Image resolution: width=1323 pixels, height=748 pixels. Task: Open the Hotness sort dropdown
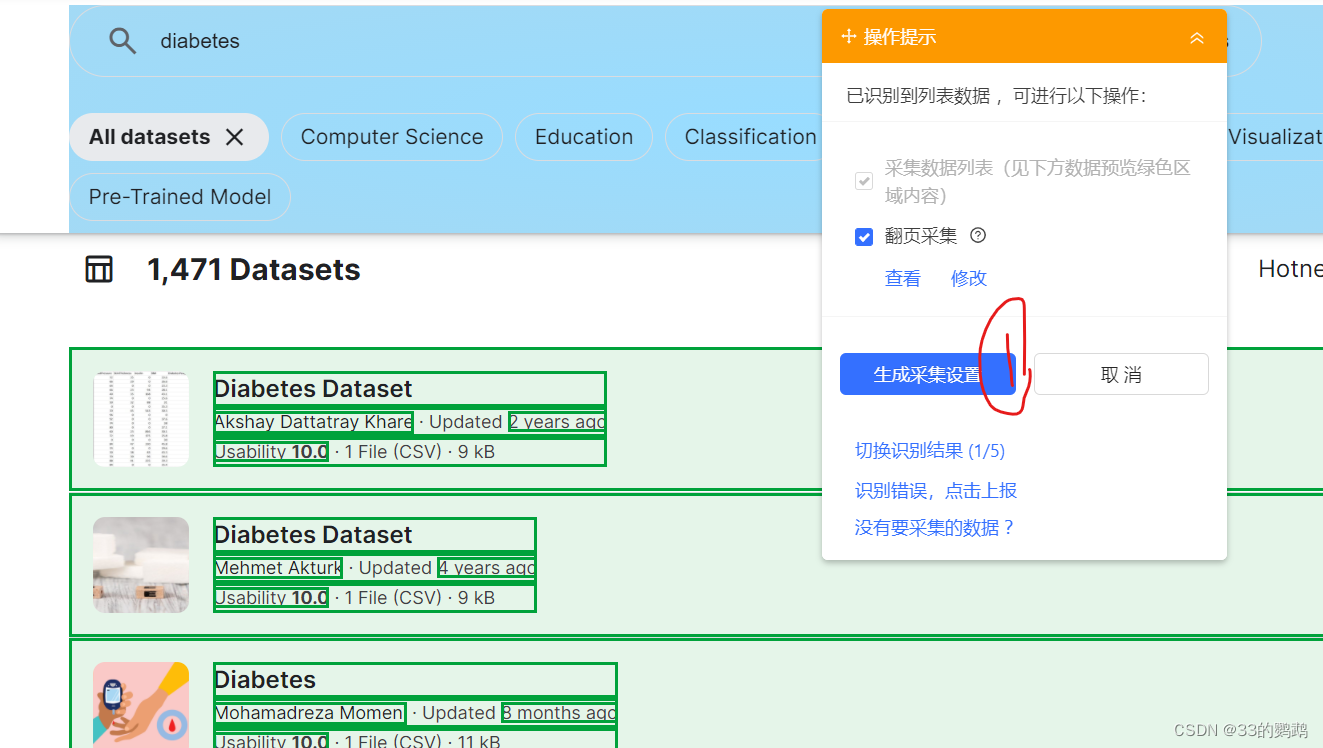[1291, 268]
